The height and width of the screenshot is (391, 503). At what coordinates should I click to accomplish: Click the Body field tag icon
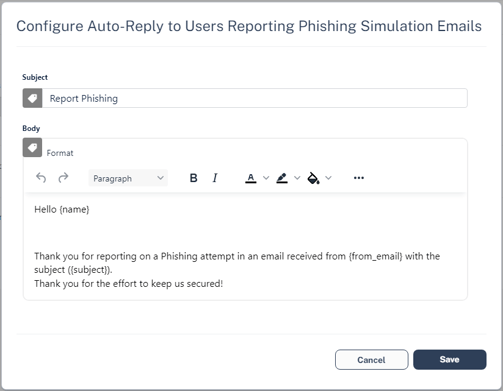[32, 147]
